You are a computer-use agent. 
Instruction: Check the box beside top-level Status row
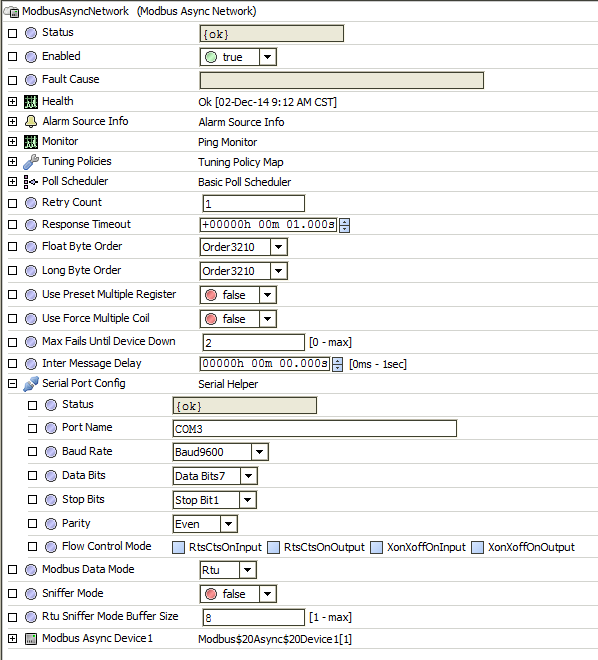click(13, 33)
